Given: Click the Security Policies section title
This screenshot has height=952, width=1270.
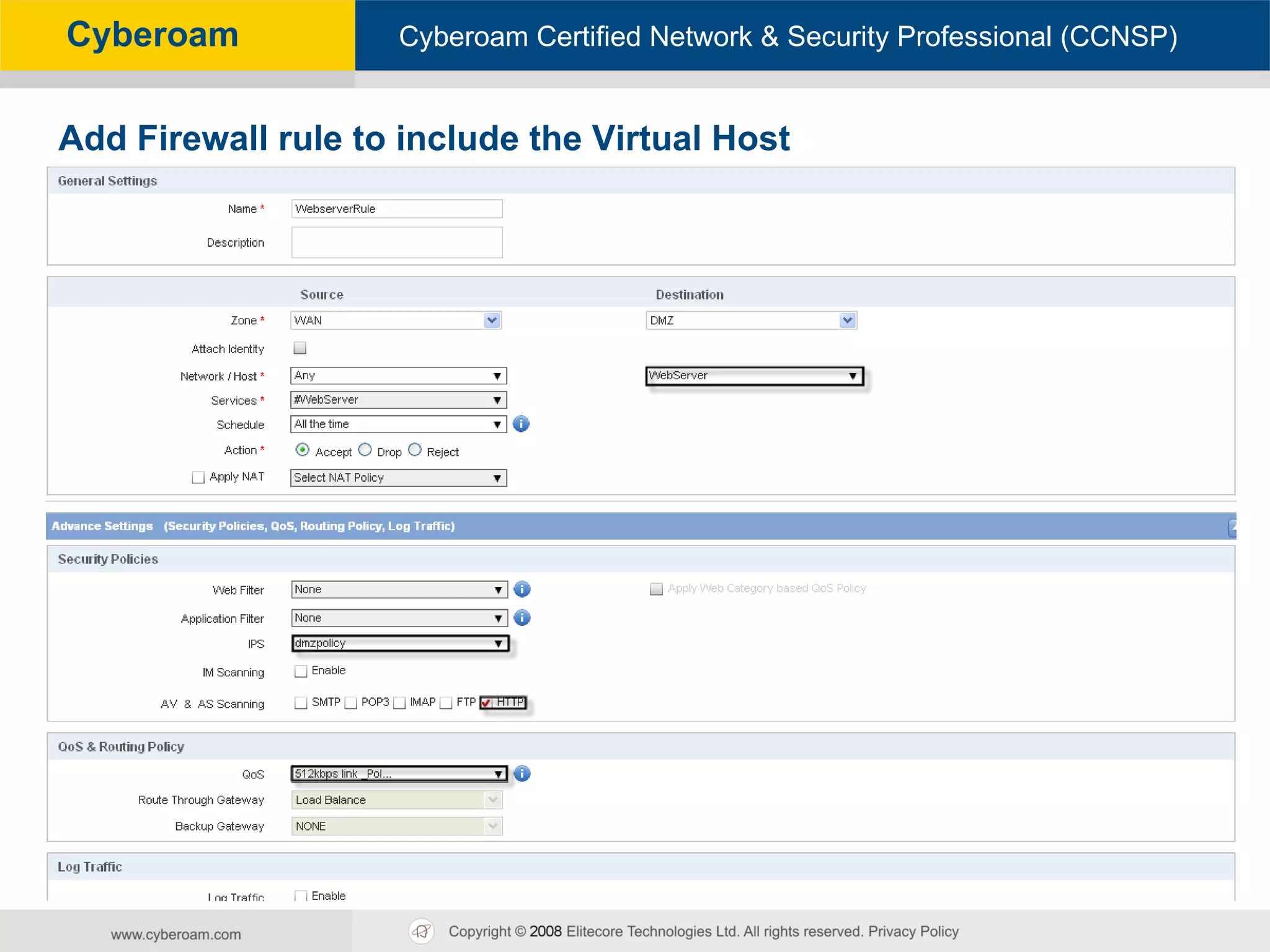Looking at the screenshot, I should click(x=108, y=559).
